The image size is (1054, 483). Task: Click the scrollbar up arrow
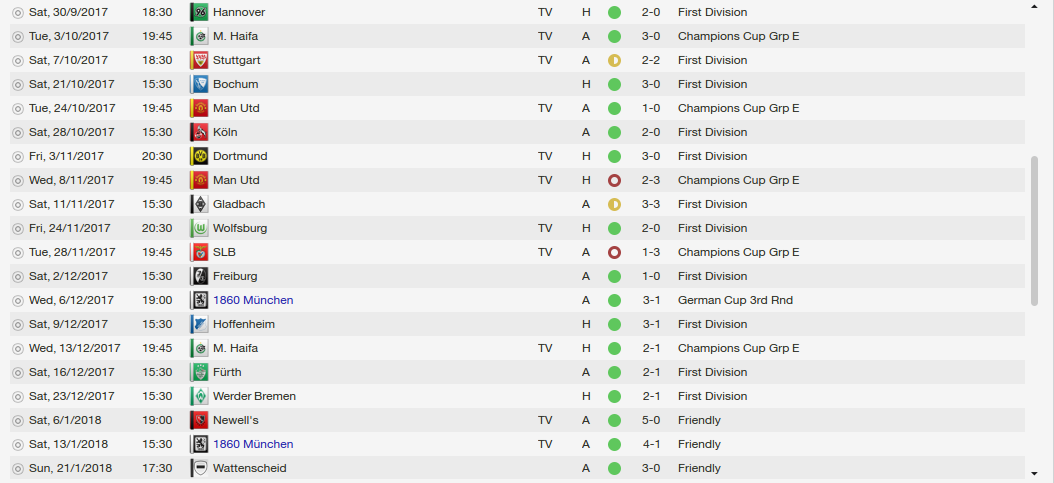(1034, 6)
